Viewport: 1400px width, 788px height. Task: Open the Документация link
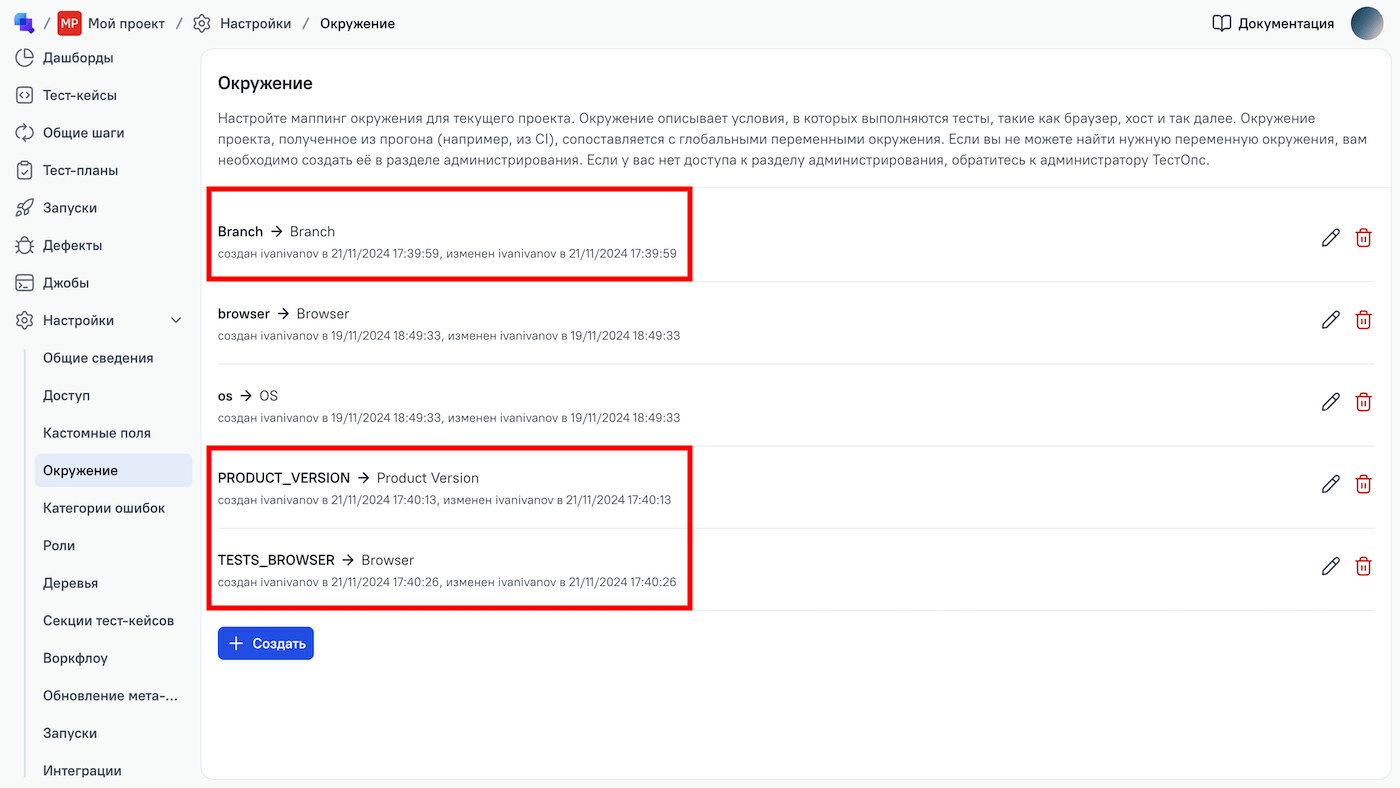(x=1273, y=23)
